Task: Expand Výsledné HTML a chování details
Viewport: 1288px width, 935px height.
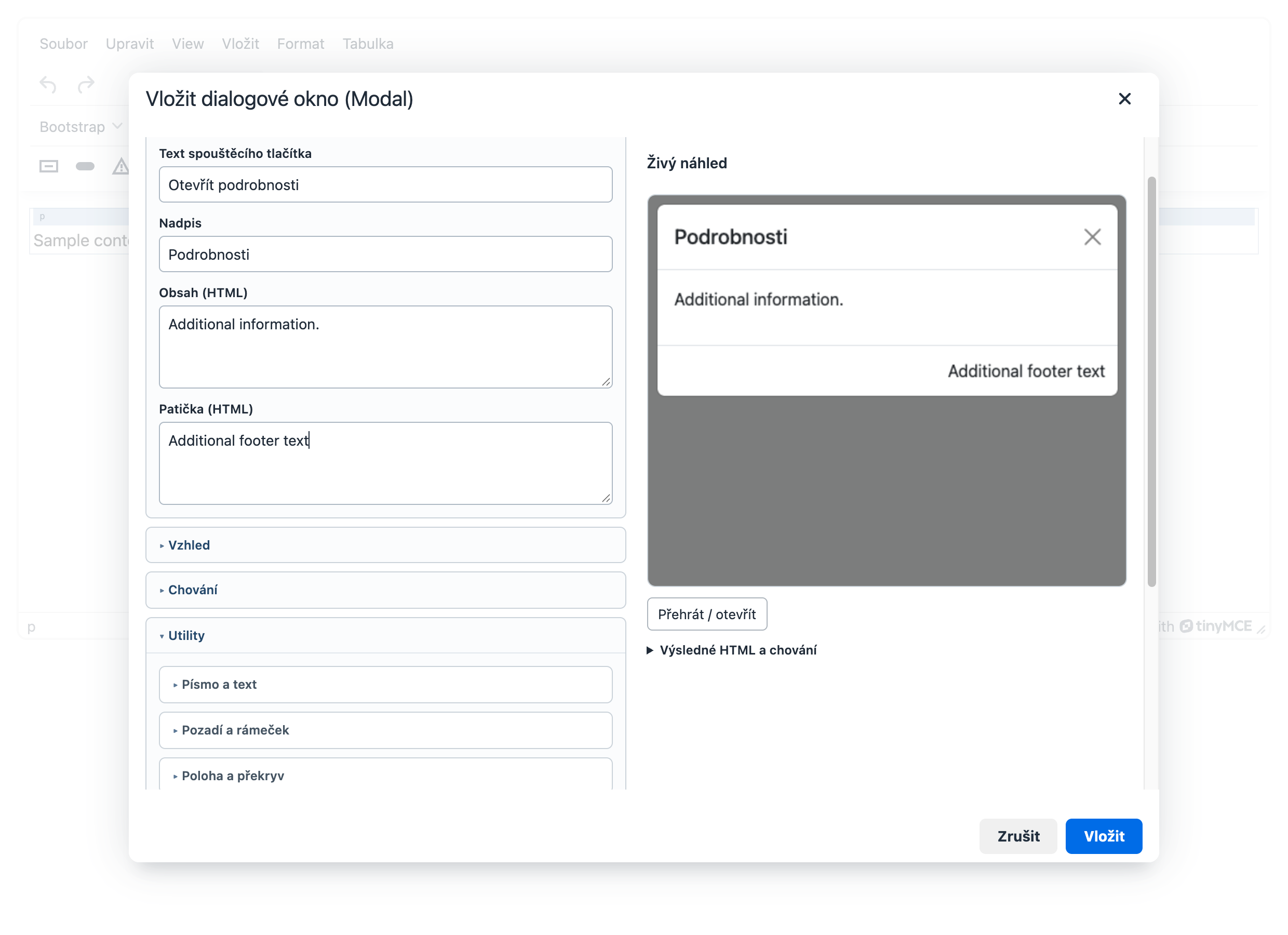Action: coord(731,650)
